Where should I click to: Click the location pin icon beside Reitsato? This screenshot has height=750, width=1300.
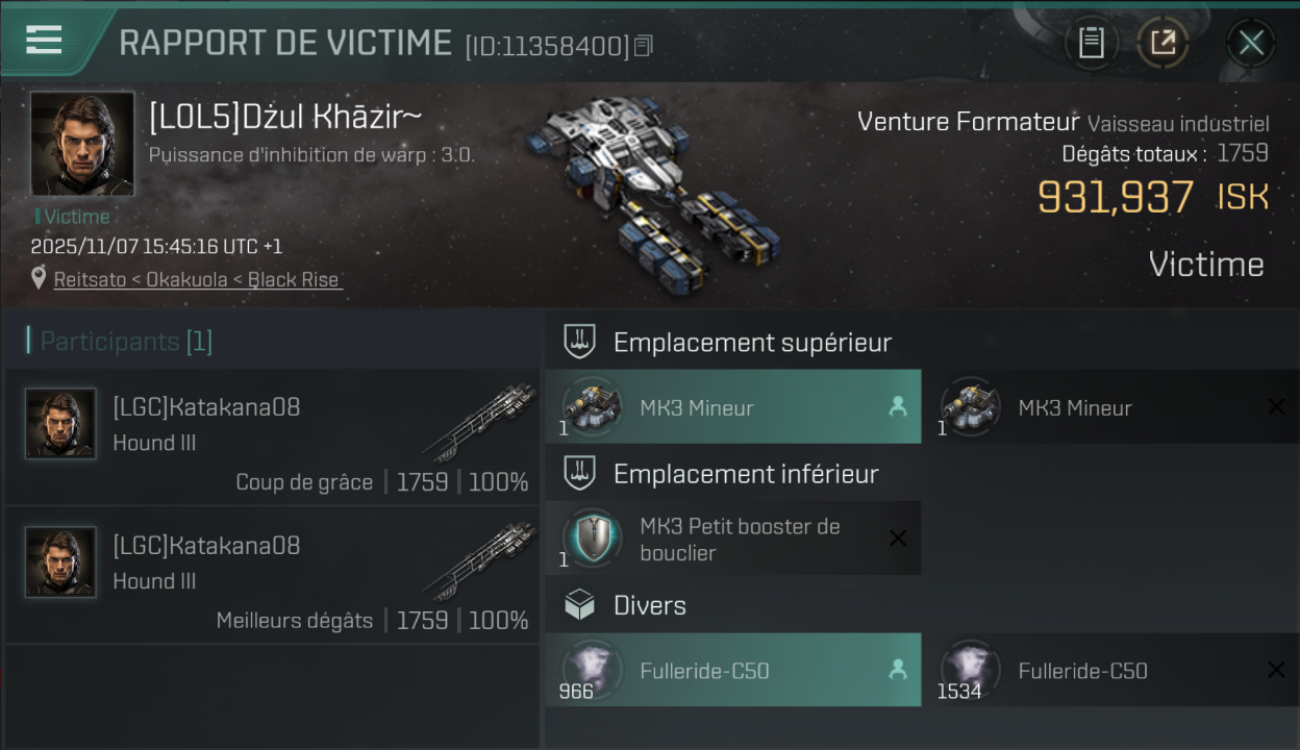39,279
